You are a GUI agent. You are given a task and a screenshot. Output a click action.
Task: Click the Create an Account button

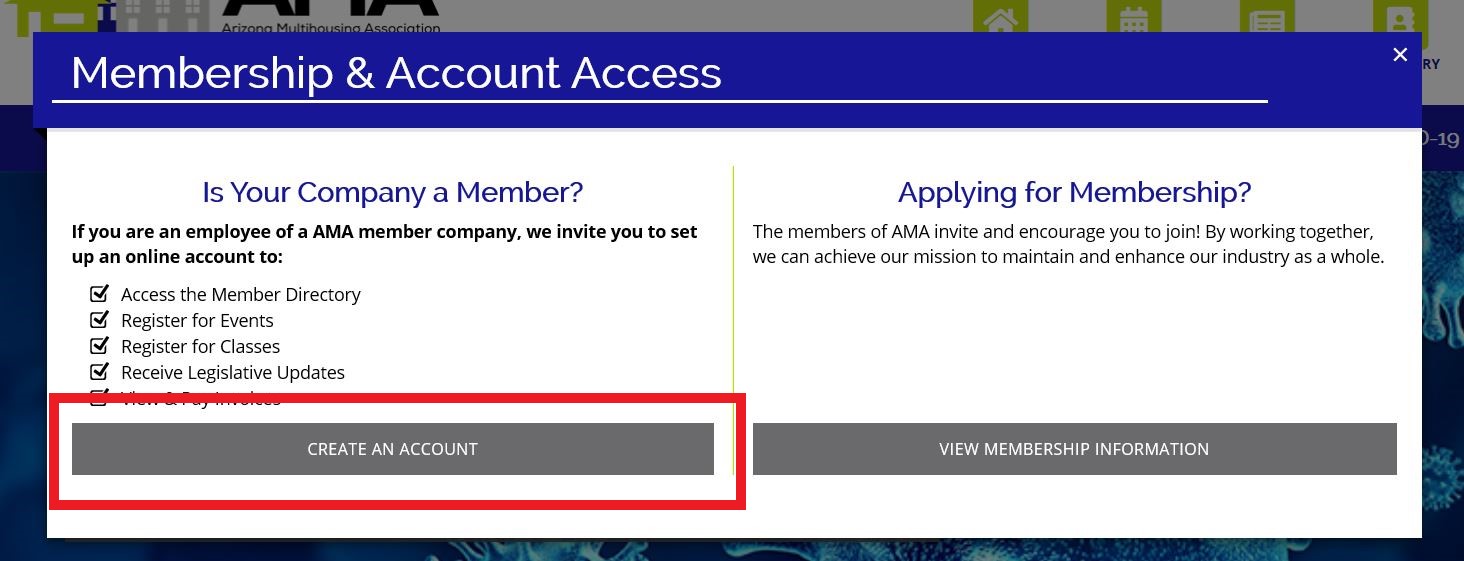(x=392, y=449)
